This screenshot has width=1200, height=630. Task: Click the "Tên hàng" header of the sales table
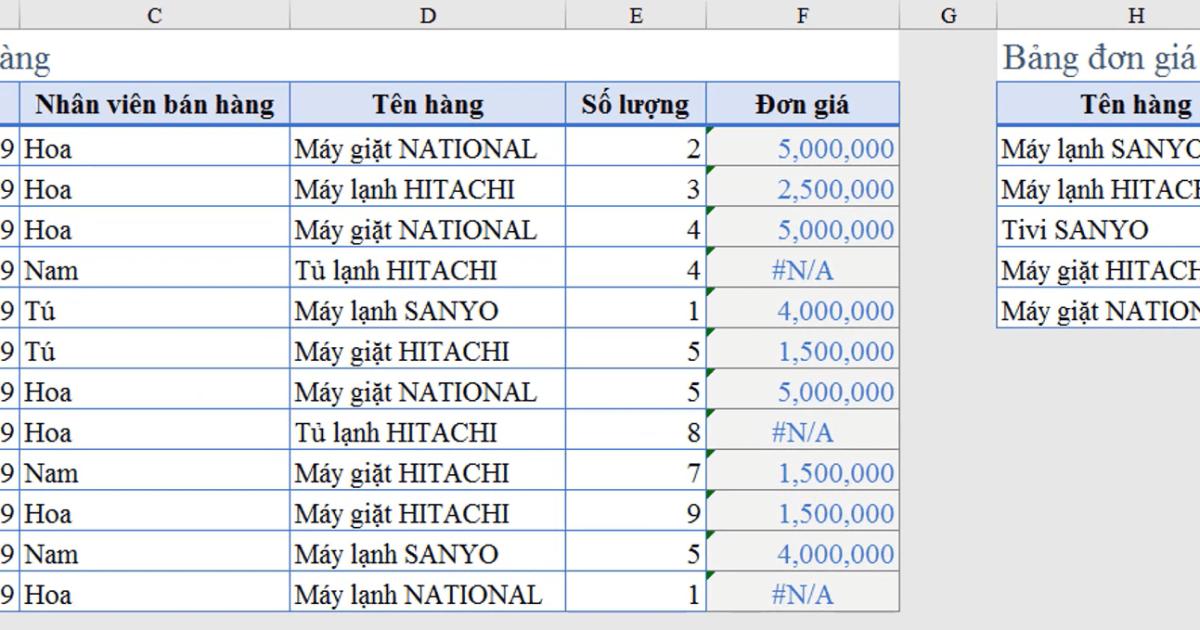(x=428, y=103)
